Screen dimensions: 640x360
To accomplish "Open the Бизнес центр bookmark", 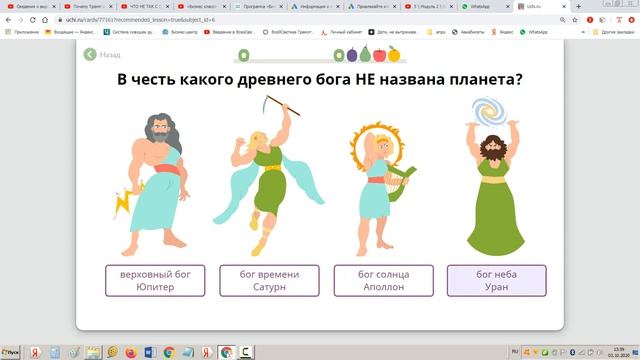I will tap(180, 32).
